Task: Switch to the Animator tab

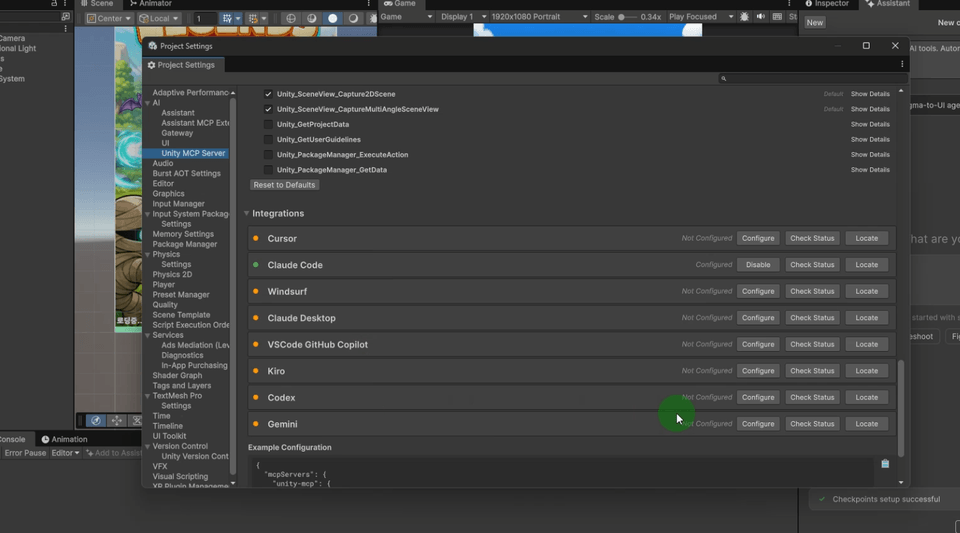Action: pos(151,4)
